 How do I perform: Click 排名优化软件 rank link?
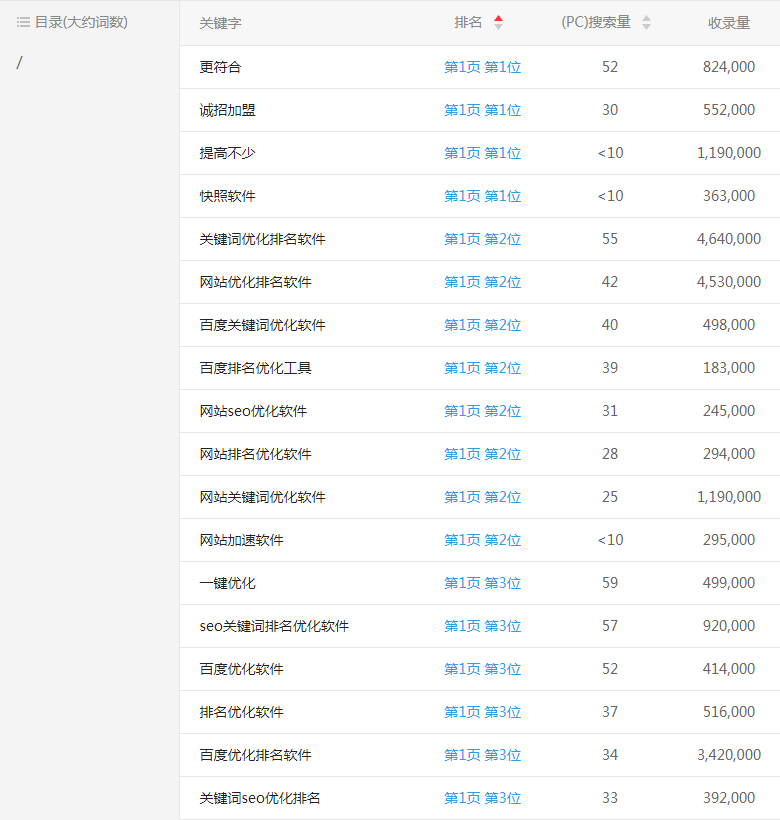(x=482, y=712)
